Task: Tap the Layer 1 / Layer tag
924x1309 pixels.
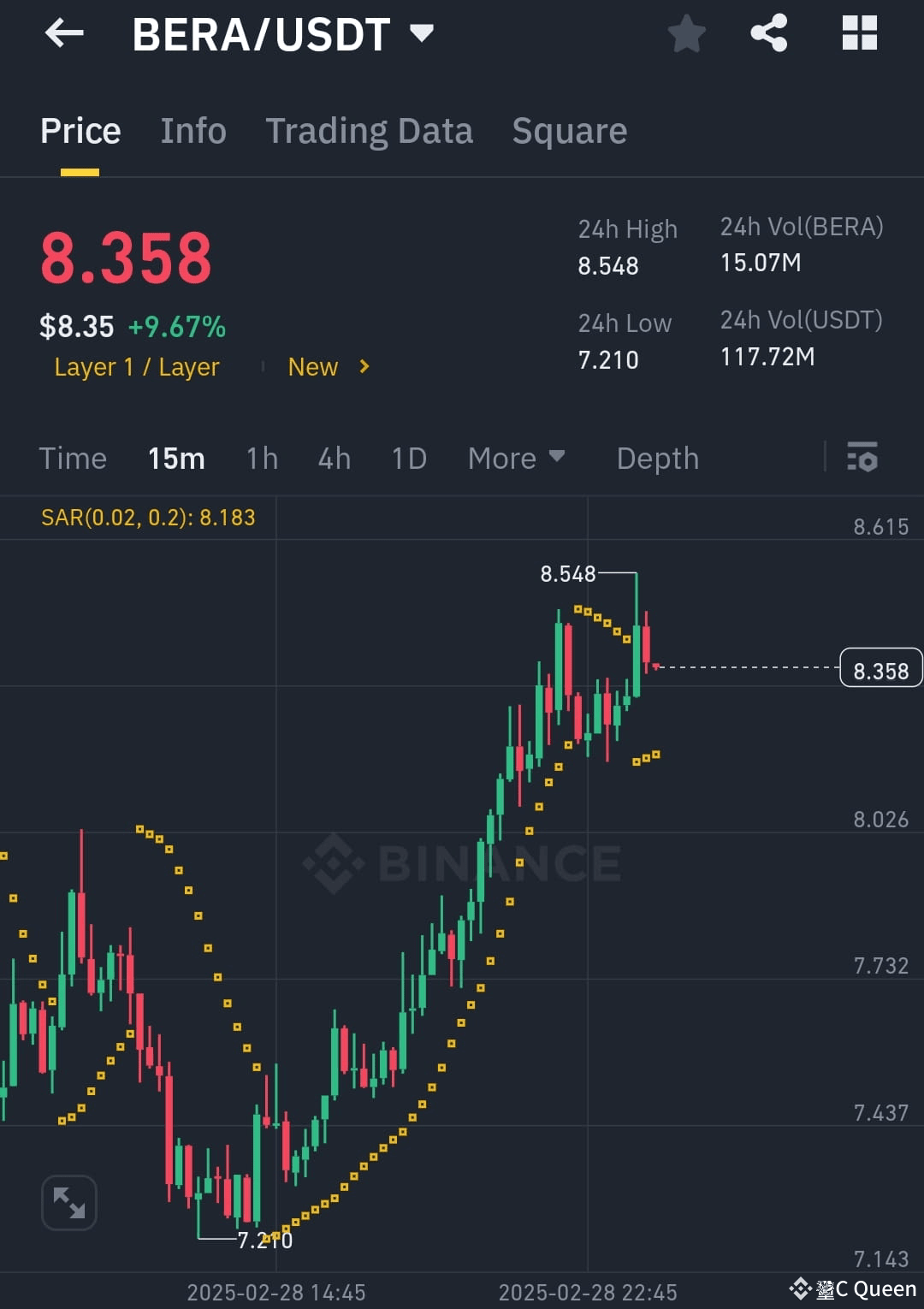Action: tap(136, 367)
